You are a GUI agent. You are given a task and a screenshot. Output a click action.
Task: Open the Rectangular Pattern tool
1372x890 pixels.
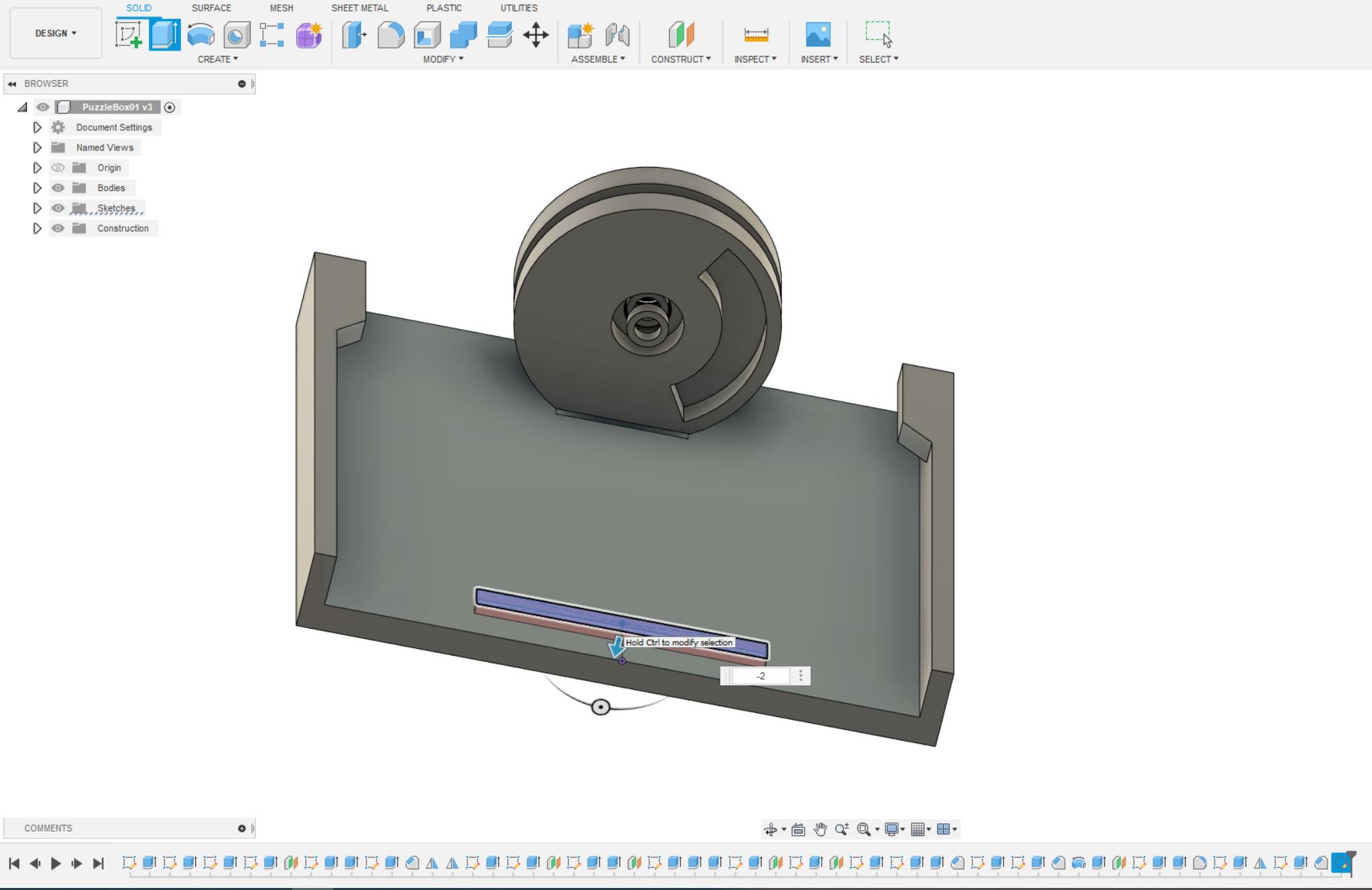click(272, 34)
